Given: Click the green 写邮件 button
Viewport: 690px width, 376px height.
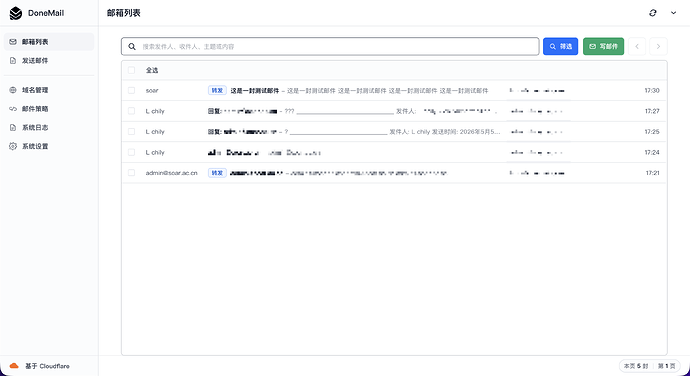Looking at the screenshot, I should coord(603,46).
